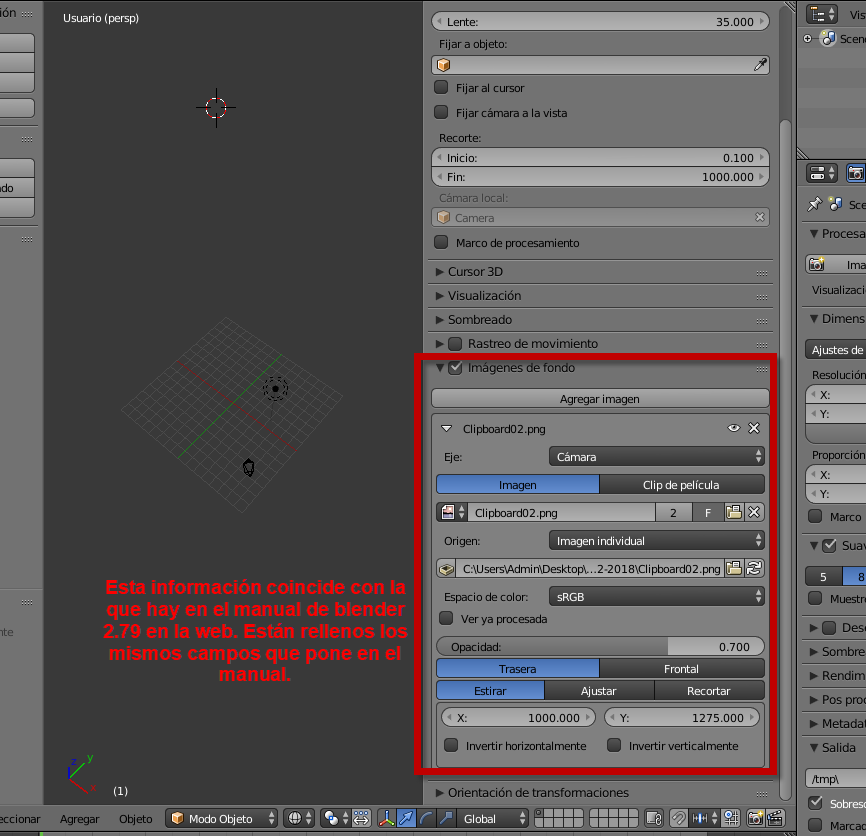866x836 pixels.
Task: Click the image user count 2
Action: [673, 513]
